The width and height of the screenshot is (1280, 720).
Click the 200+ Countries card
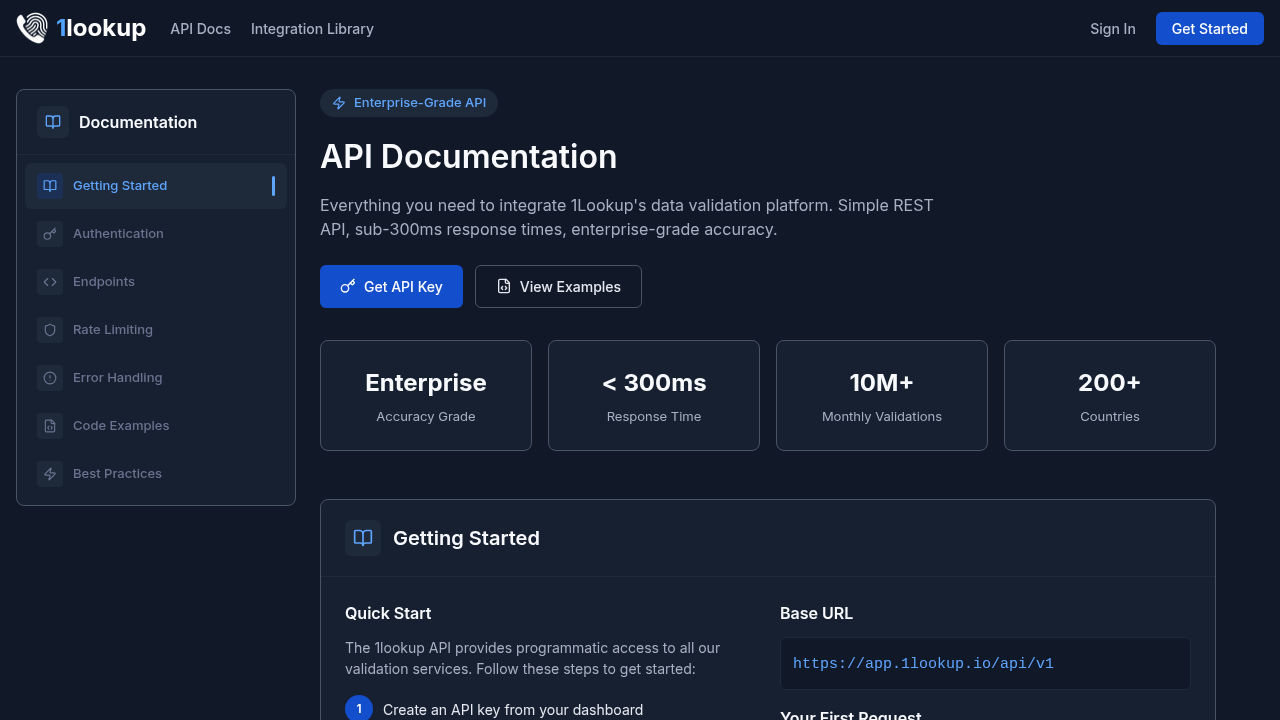coord(1110,396)
